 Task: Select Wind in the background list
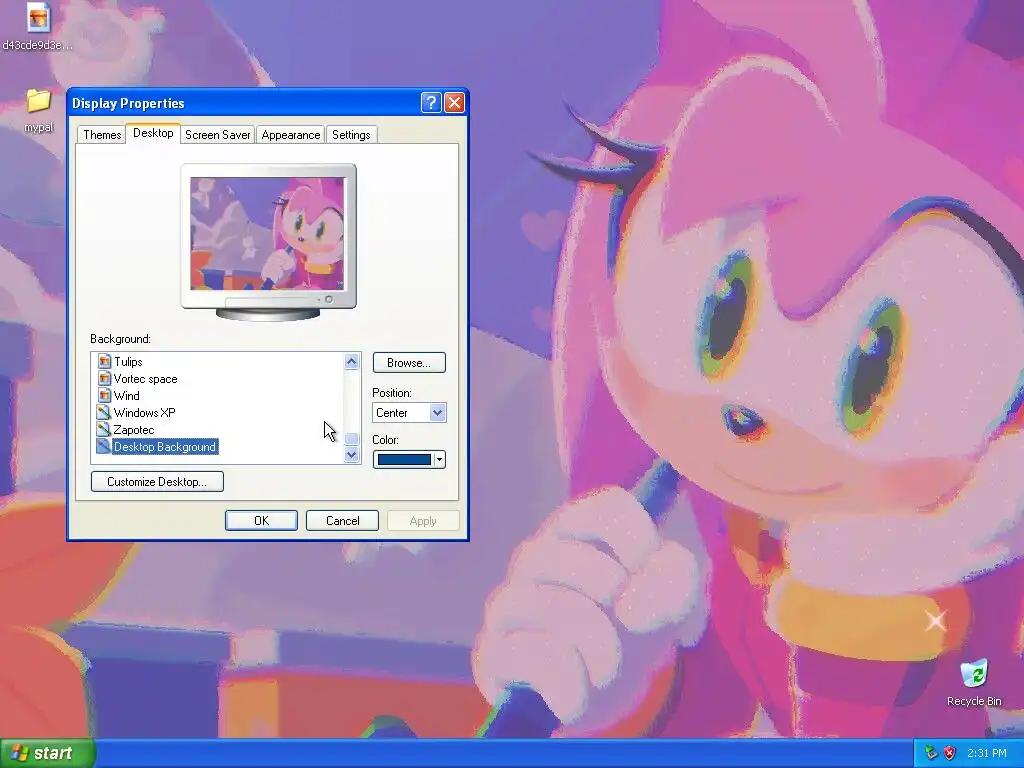(126, 395)
